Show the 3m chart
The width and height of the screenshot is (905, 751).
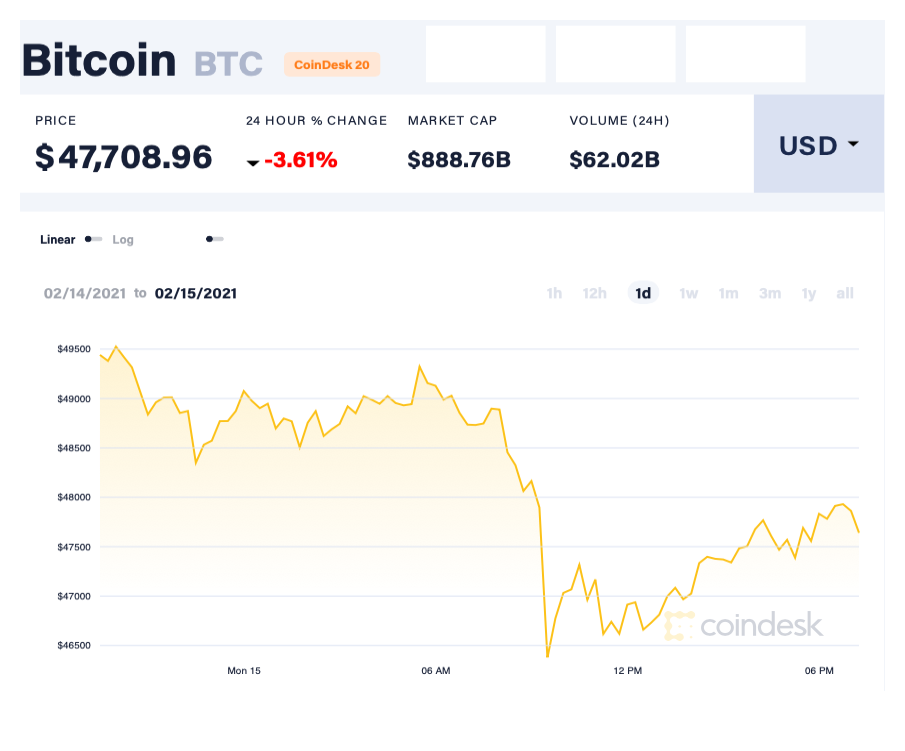pos(770,293)
